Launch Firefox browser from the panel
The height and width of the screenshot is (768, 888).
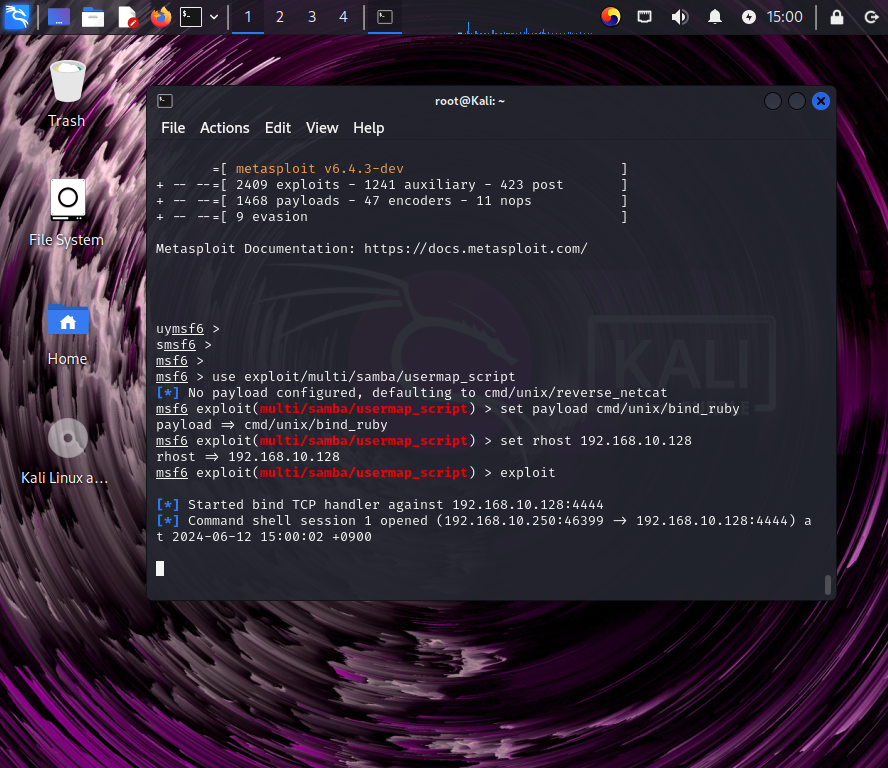click(x=161, y=17)
